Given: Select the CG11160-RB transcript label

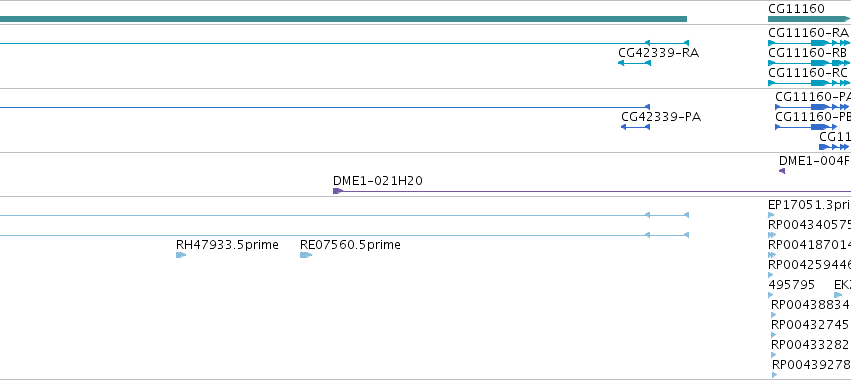Looking at the screenshot, I should pos(808,53).
